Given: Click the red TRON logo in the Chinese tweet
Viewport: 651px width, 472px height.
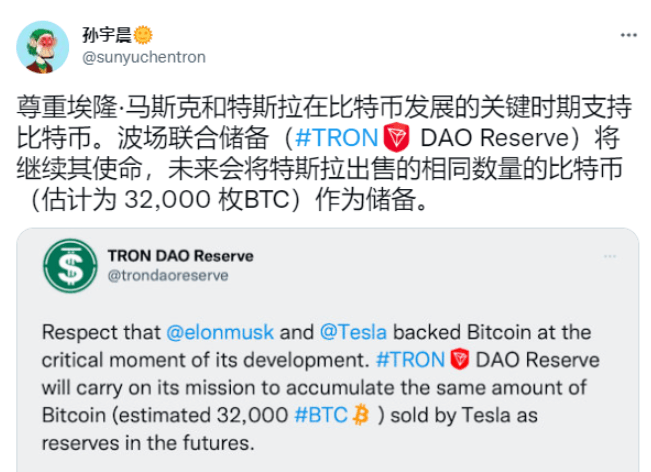Looking at the screenshot, I should 397,138.
